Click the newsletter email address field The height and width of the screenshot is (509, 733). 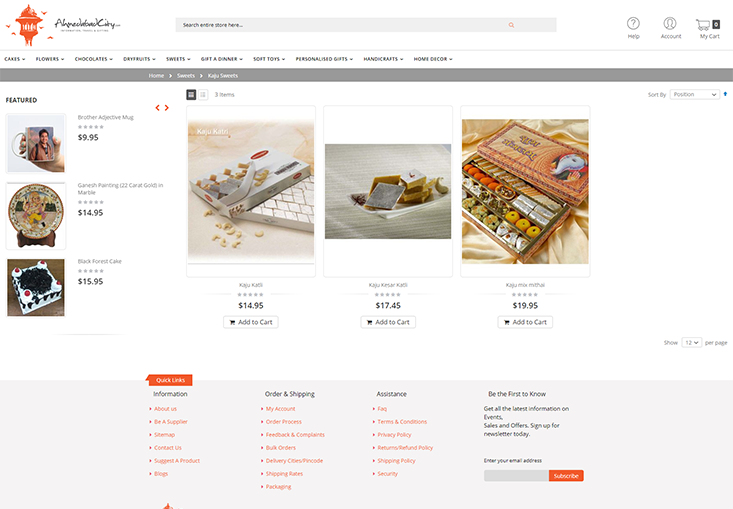click(516, 476)
